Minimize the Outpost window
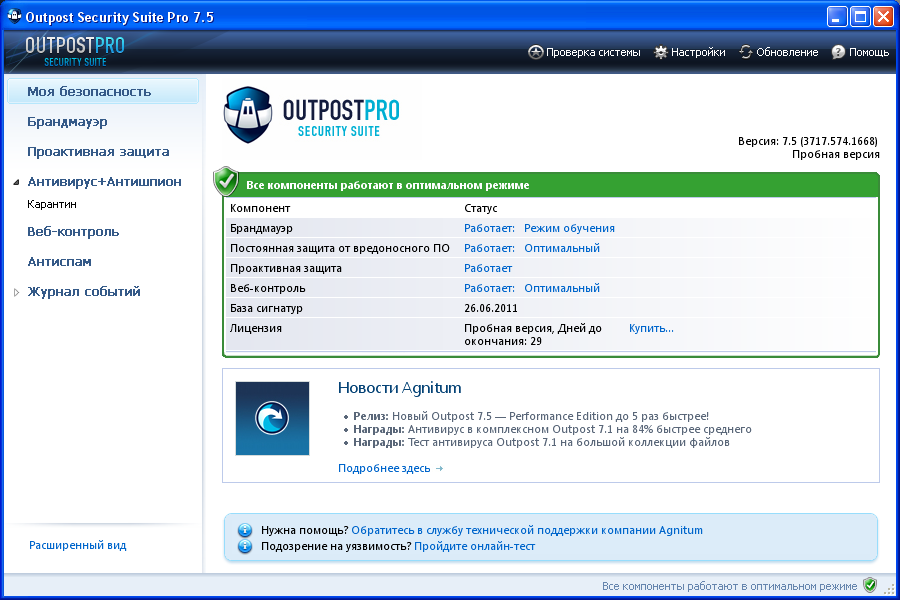 click(x=837, y=17)
